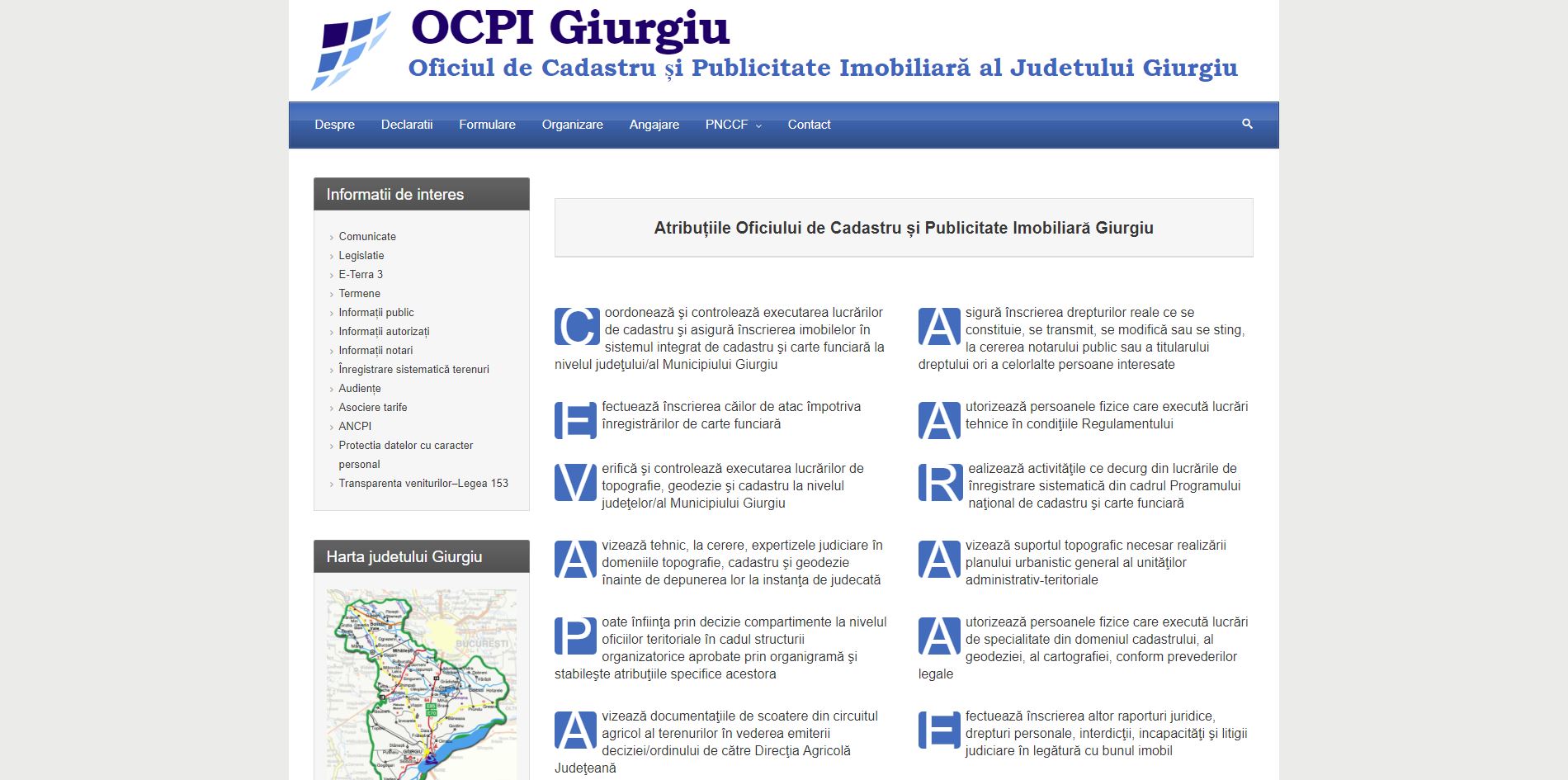Open the ANCPI sidebar link
Screen dimensions: 1568x780
(x=355, y=426)
